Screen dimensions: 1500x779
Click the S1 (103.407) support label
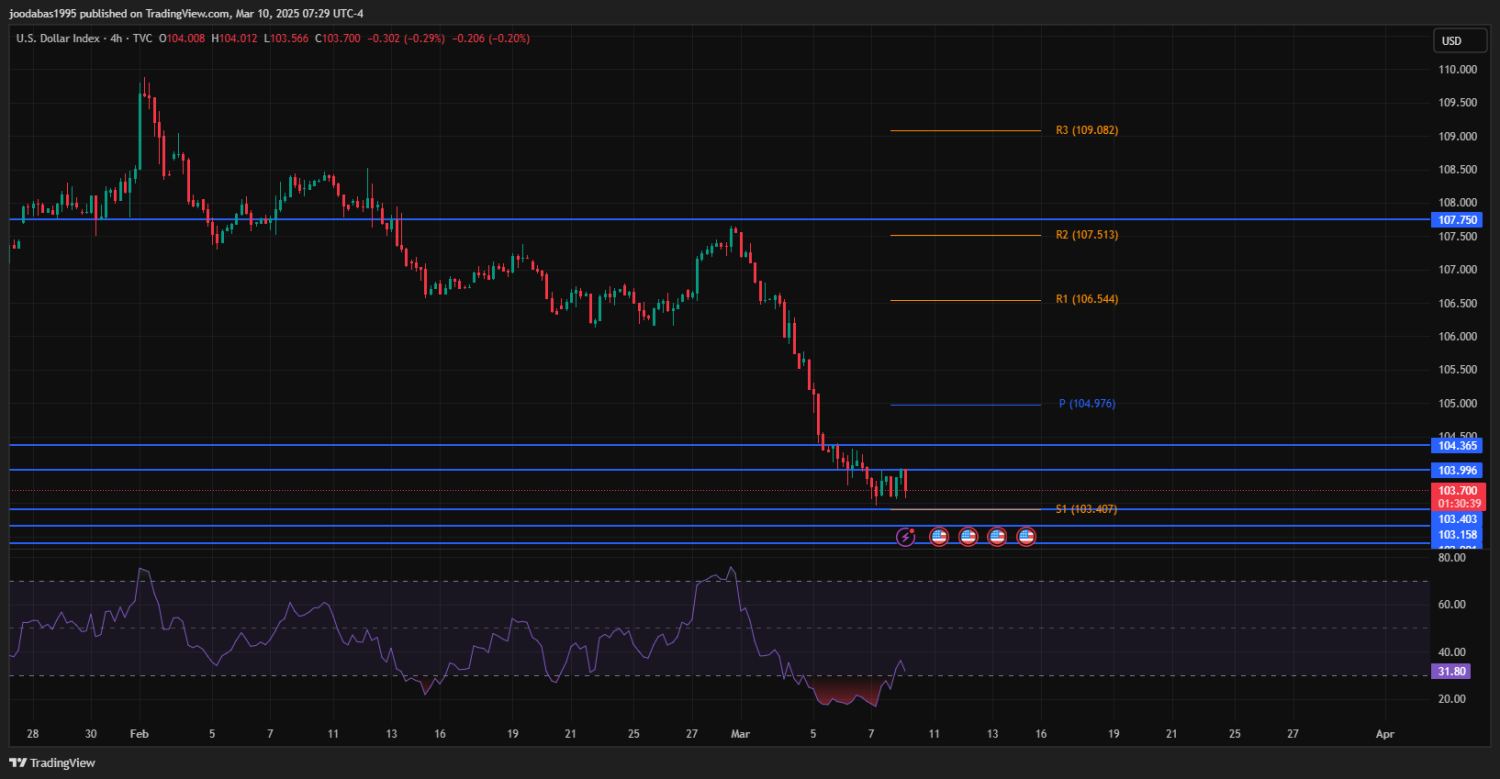[x=1086, y=509]
